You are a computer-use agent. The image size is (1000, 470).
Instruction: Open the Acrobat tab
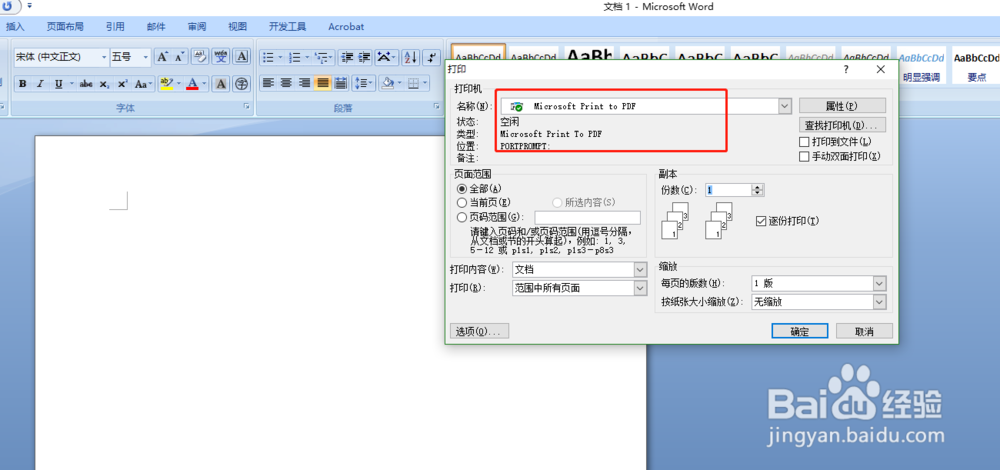(x=346, y=27)
